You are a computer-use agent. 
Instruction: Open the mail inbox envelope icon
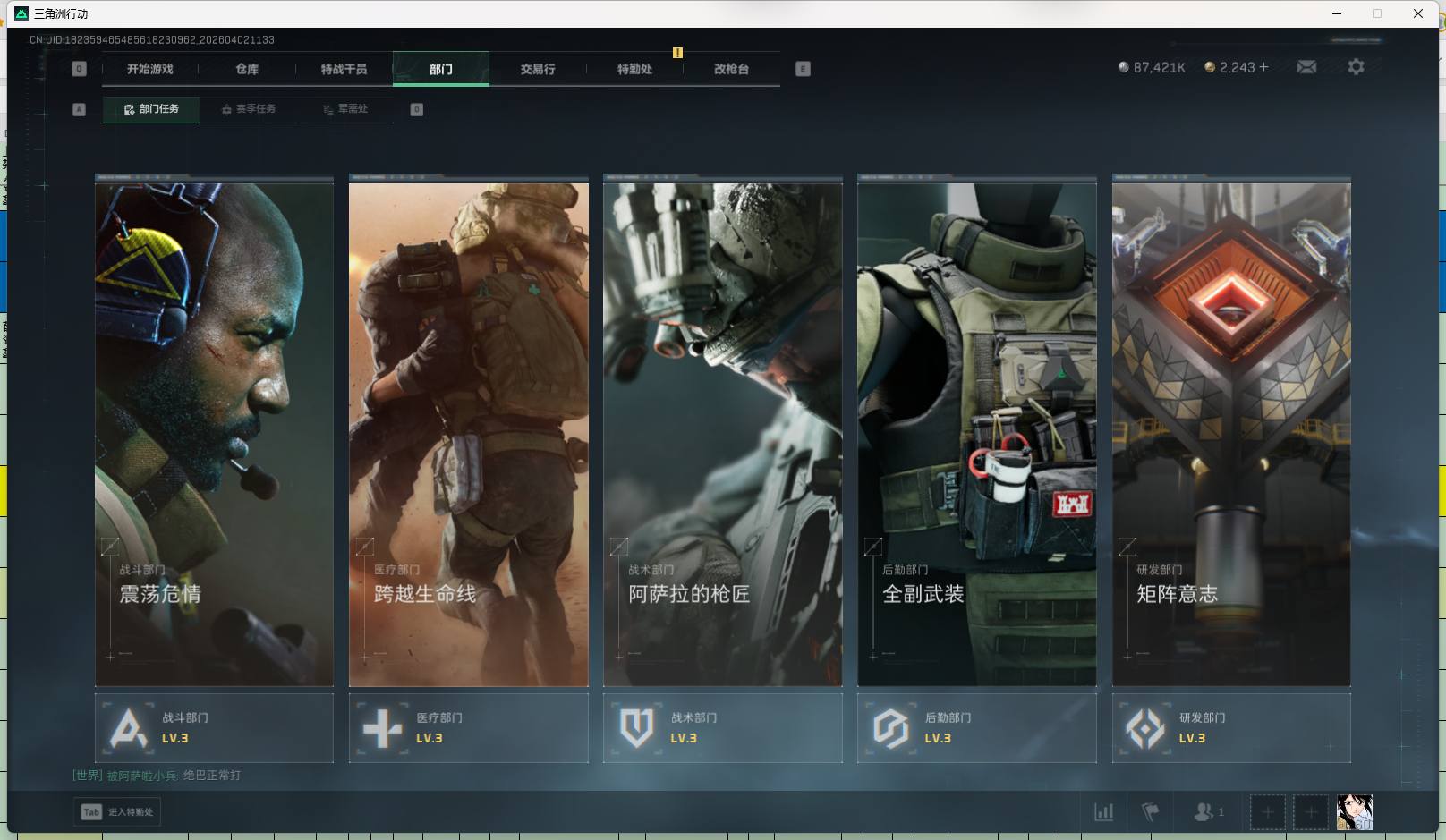(x=1306, y=67)
